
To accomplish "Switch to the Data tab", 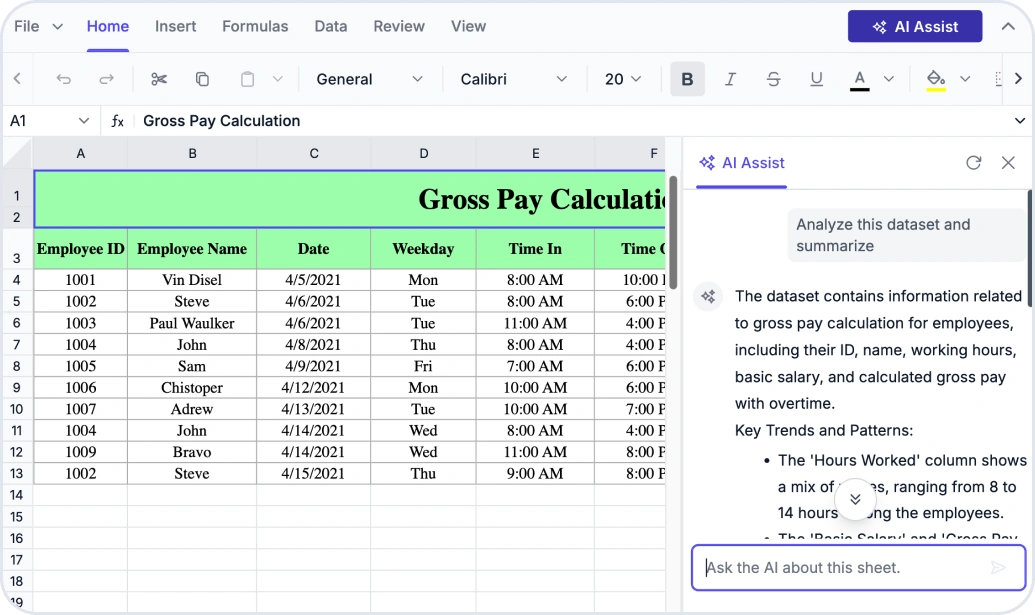I will (331, 26).
